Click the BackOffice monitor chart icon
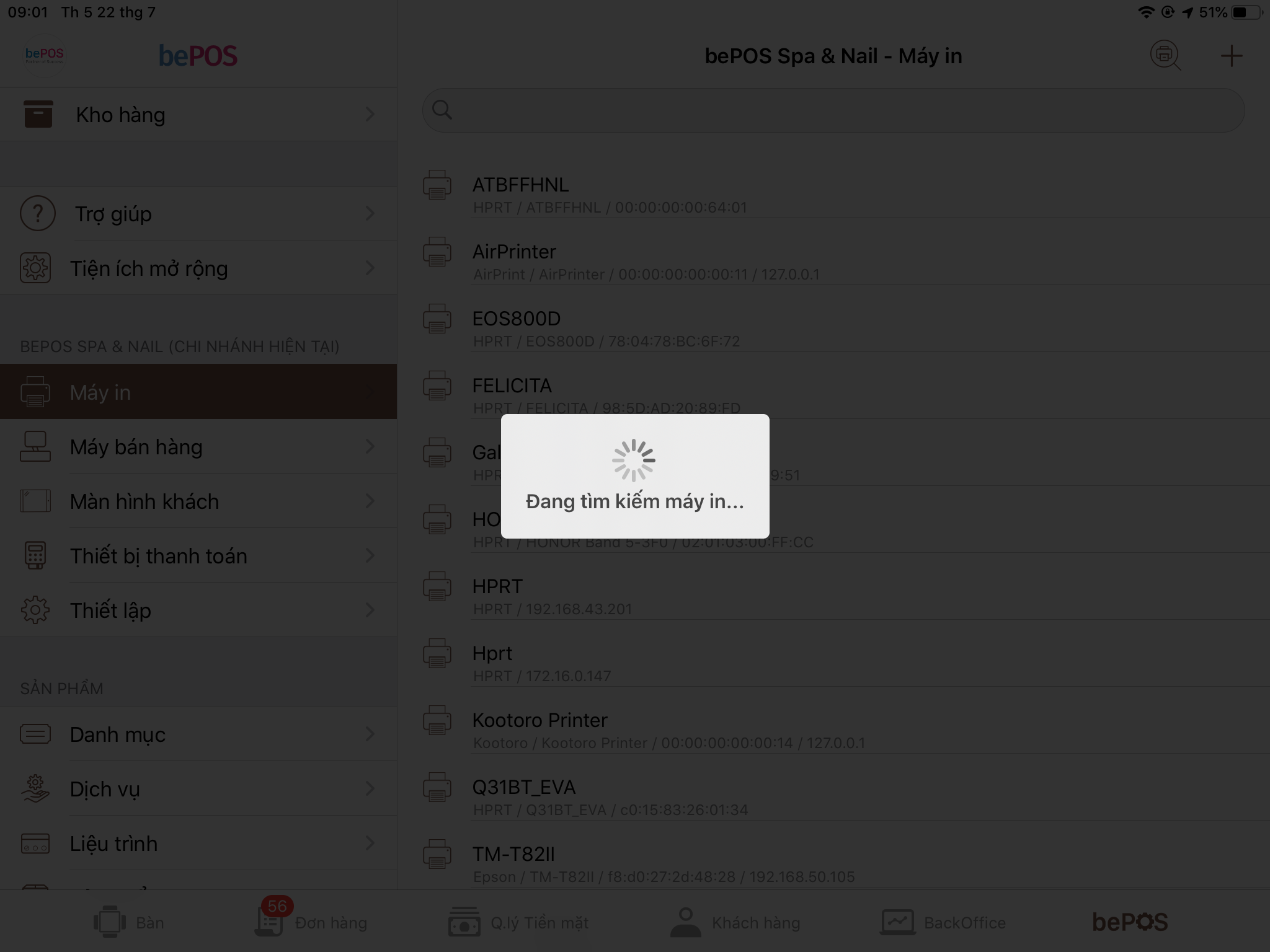This screenshot has height=952, width=1270. (x=897, y=922)
